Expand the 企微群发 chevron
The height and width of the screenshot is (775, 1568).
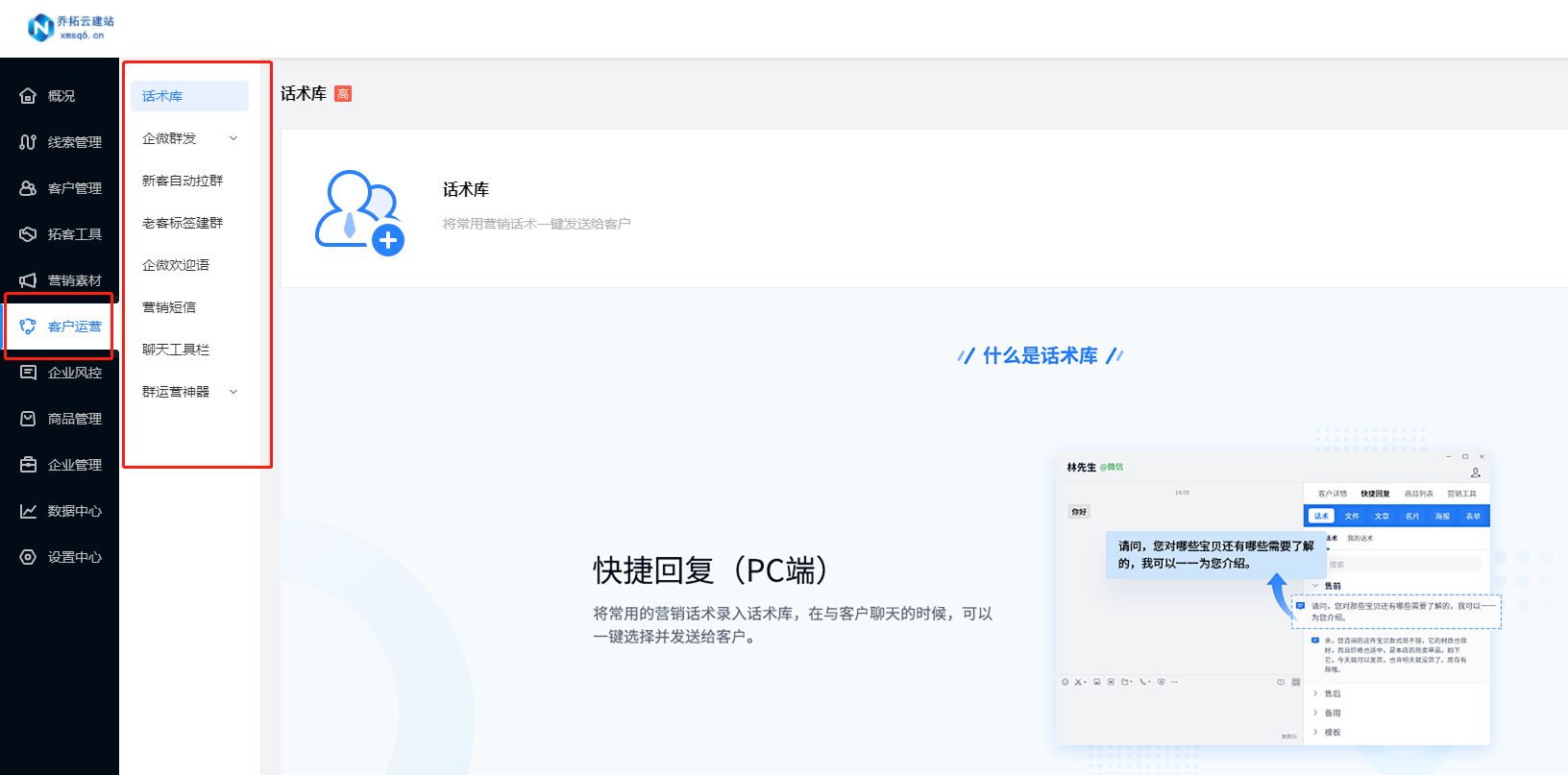pyautogui.click(x=233, y=138)
